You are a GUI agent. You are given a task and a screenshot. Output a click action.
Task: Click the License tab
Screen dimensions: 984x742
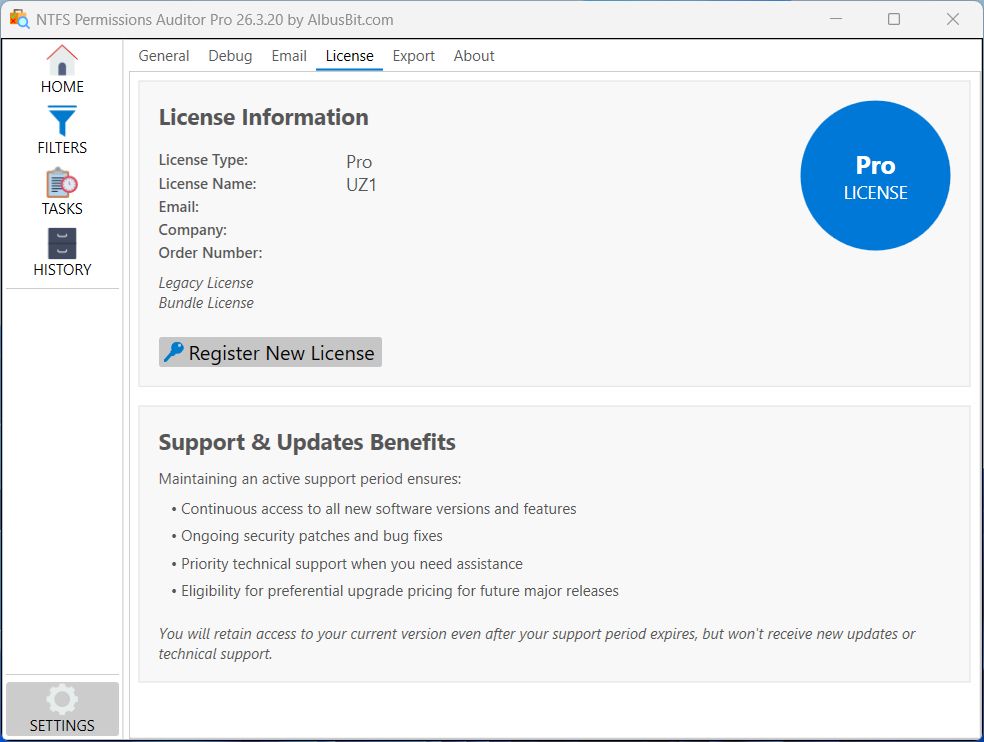[x=349, y=56]
